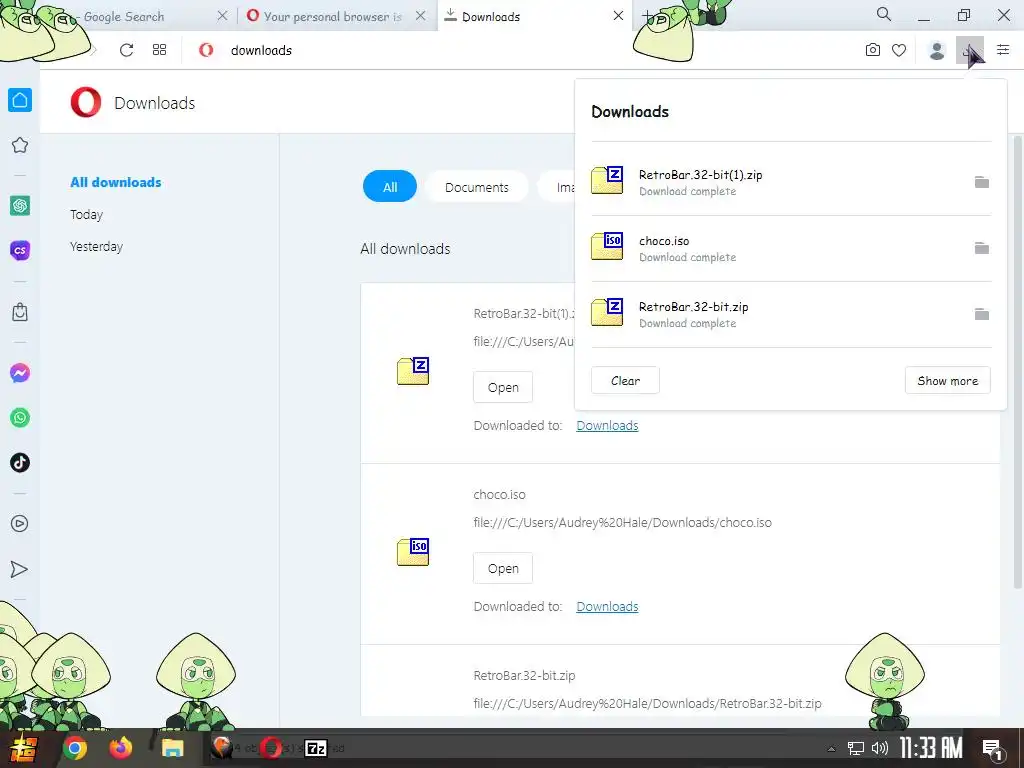Click Clear in downloads popup
The image size is (1024, 768).
pos(625,381)
